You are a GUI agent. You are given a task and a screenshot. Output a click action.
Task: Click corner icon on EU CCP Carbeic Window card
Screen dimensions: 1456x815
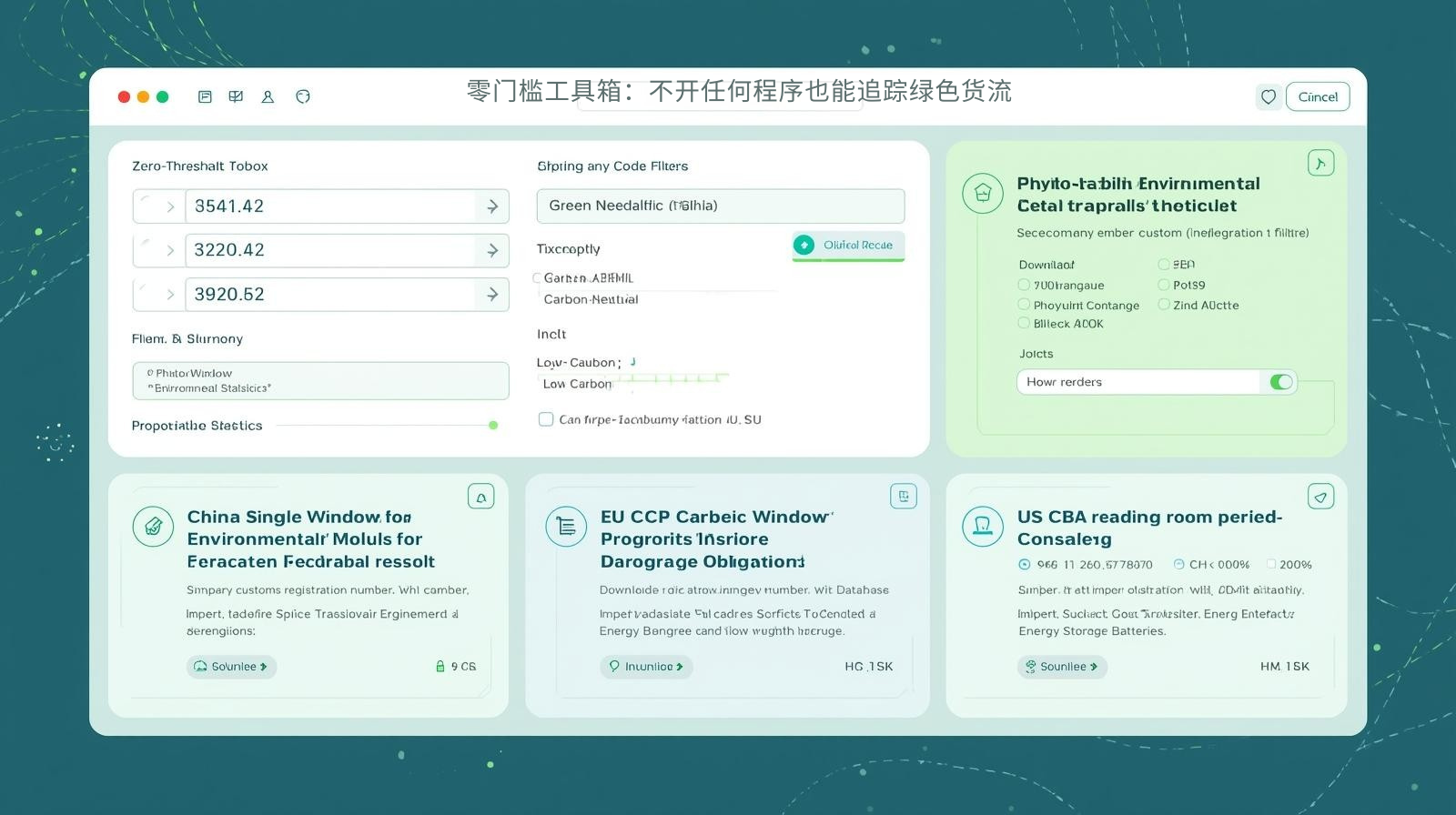click(903, 497)
